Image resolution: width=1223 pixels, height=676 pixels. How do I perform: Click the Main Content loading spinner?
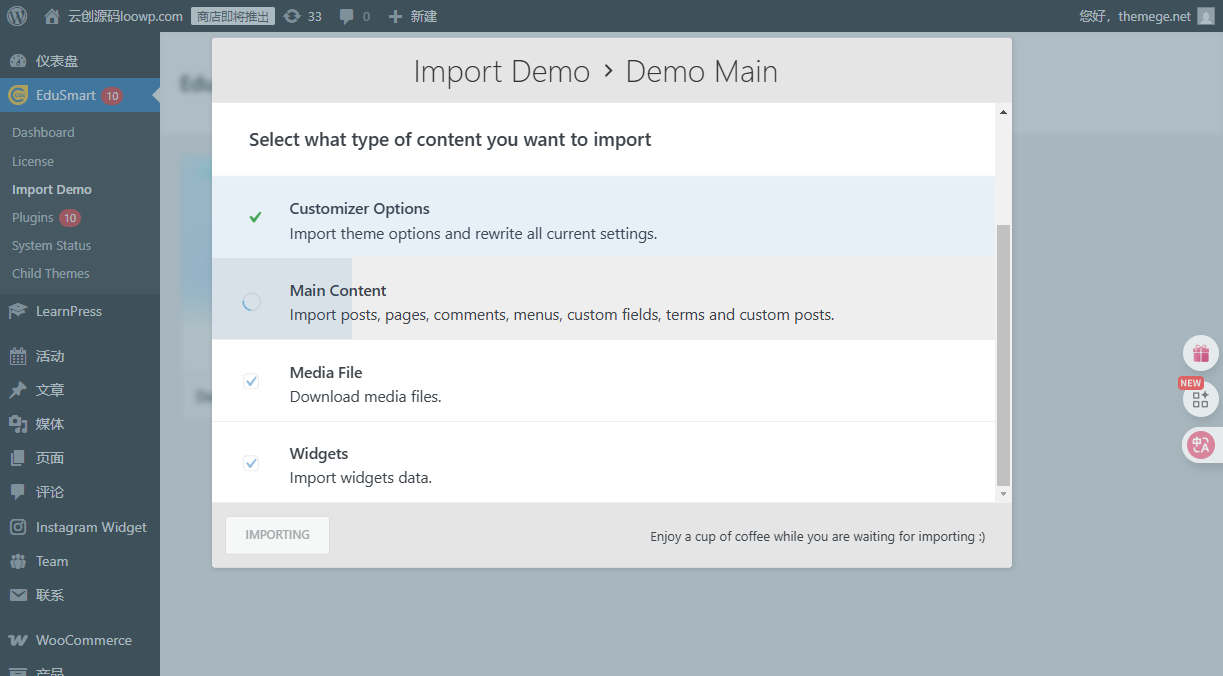251,301
